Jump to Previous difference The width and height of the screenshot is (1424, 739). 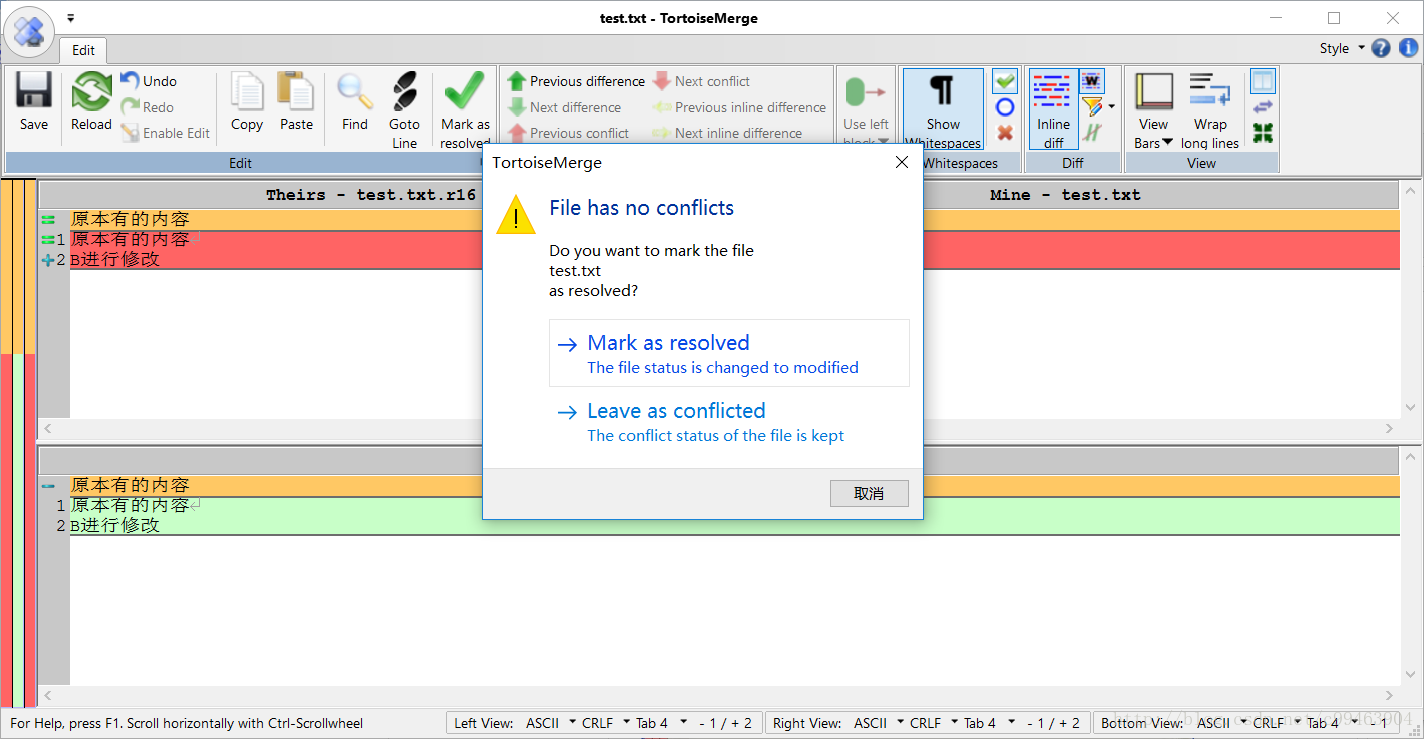coord(576,81)
